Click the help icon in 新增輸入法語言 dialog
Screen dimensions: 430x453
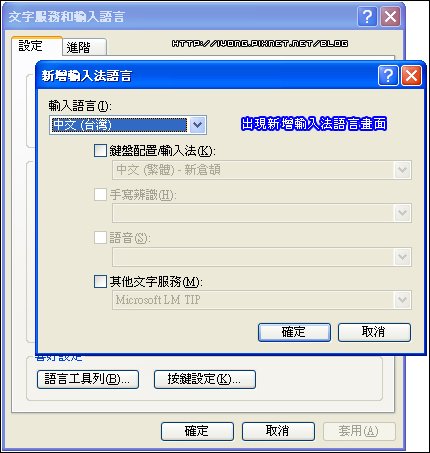[x=388, y=76]
